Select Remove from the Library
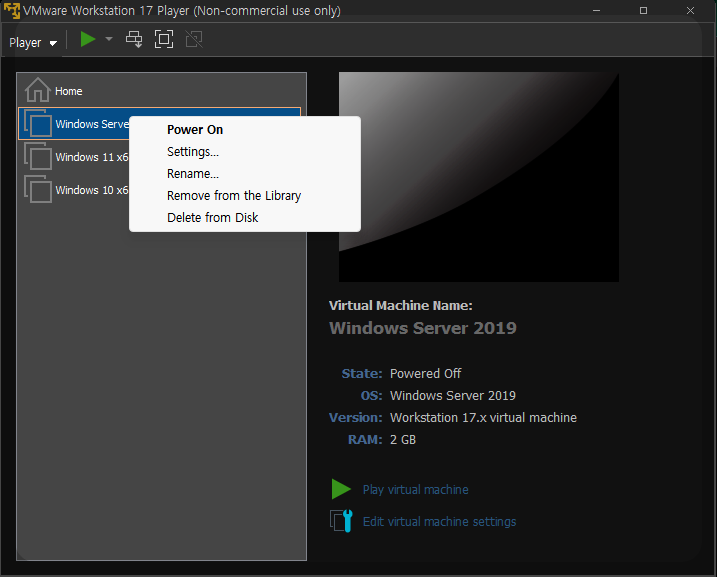 pyautogui.click(x=245, y=196)
